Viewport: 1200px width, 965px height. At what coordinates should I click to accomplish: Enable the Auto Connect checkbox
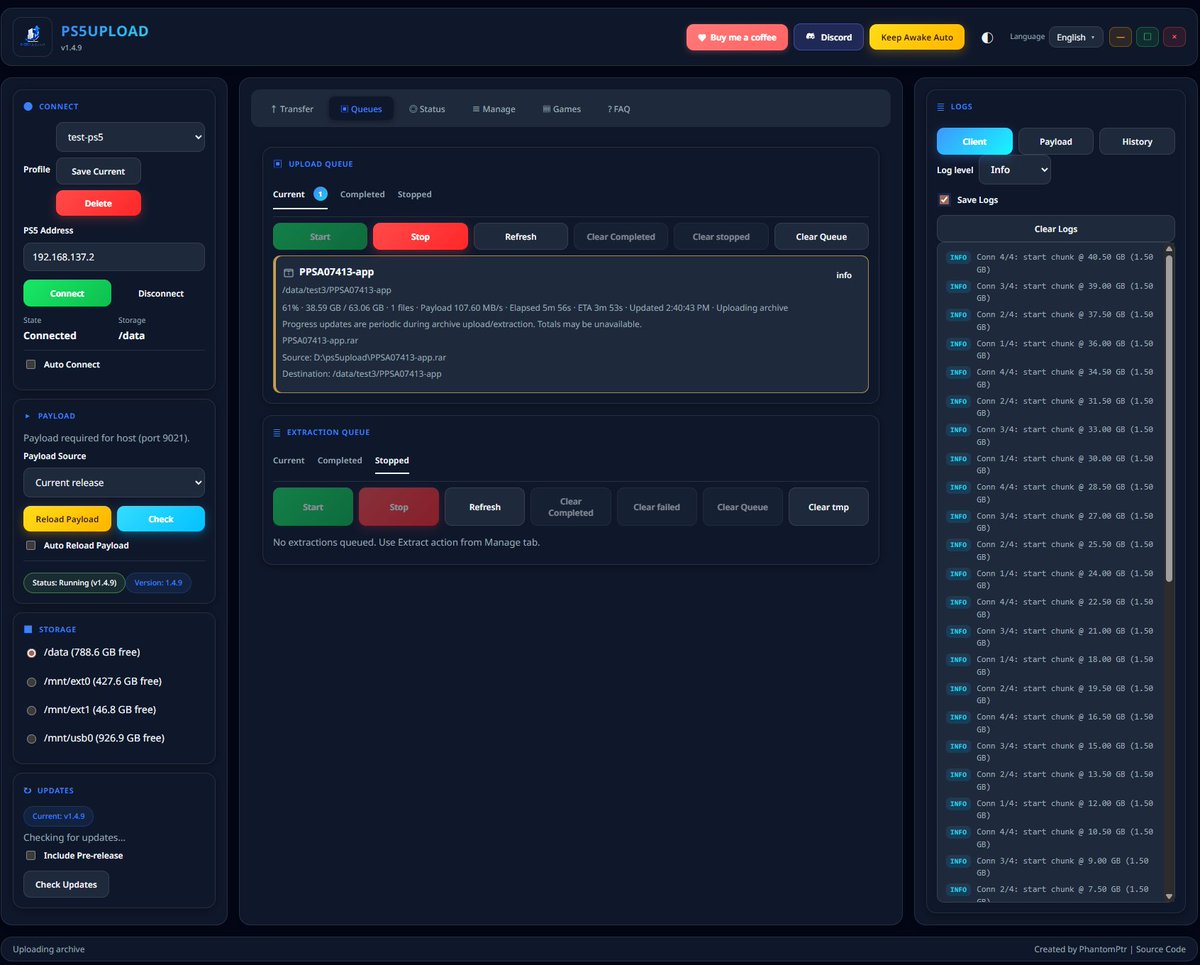[31, 364]
